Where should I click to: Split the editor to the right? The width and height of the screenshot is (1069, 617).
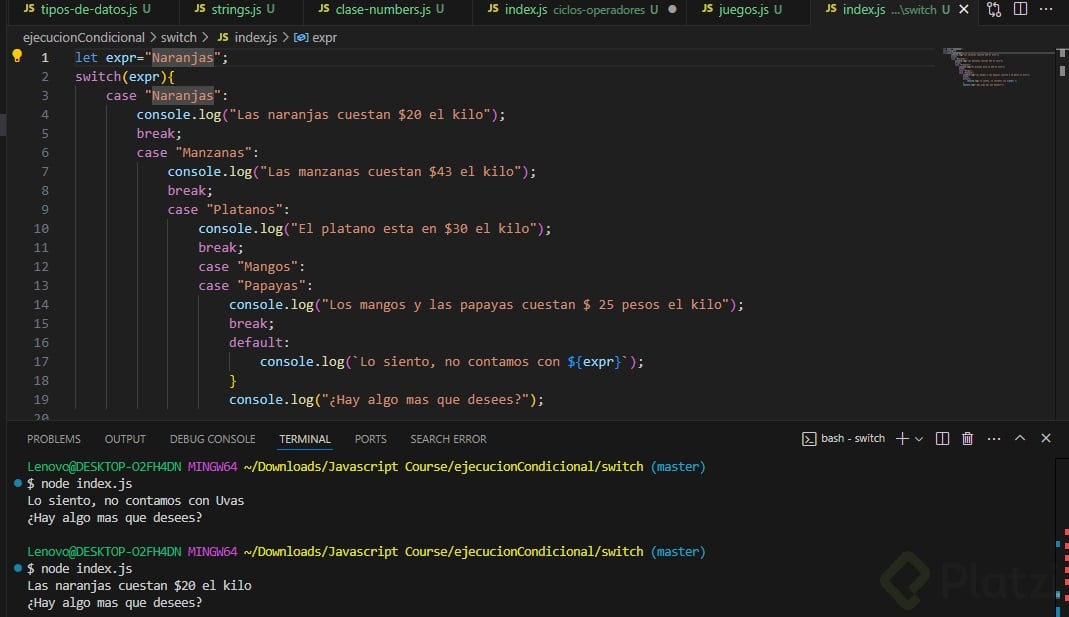click(x=1021, y=9)
